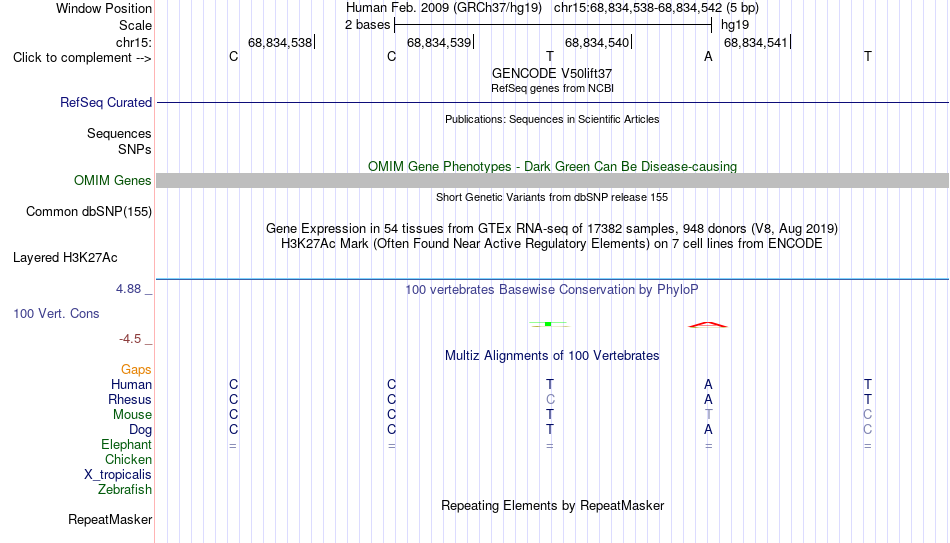The image size is (950, 543).
Task: Select the Sequences track label
Action: pyautogui.click(x=119, y=133)
